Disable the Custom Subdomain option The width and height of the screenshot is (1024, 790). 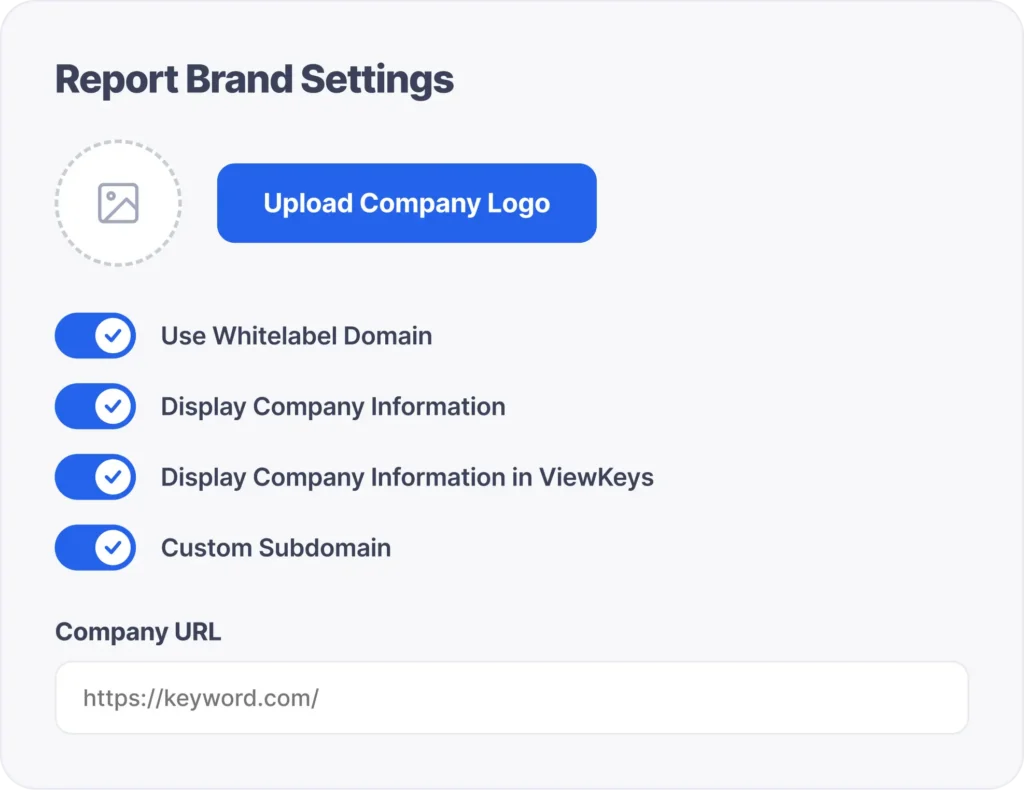[95, 548]
